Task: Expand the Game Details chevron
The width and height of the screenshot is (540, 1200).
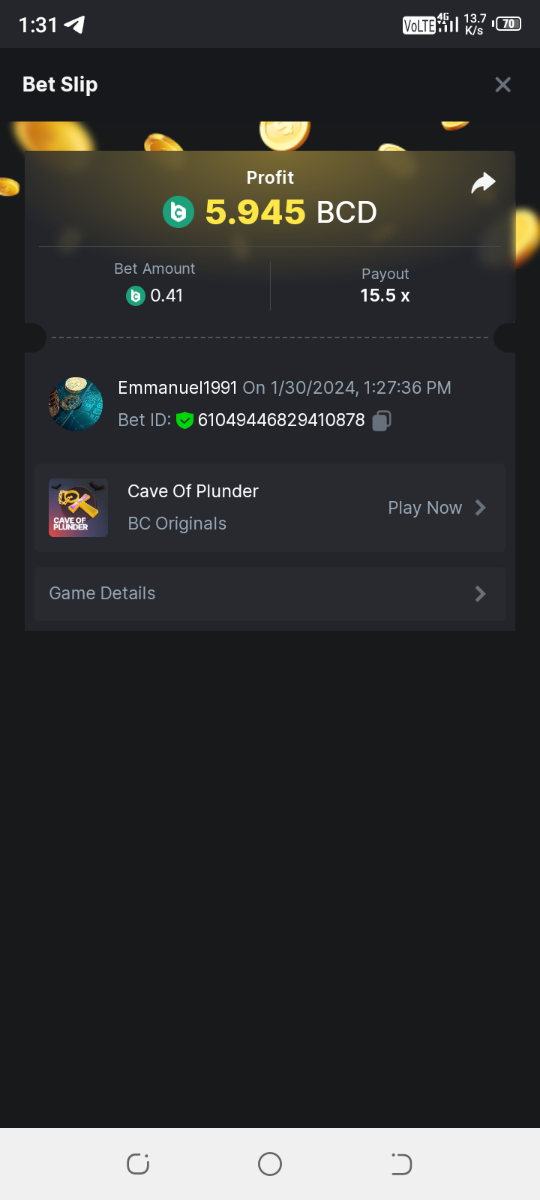Action: click(480, 594)
